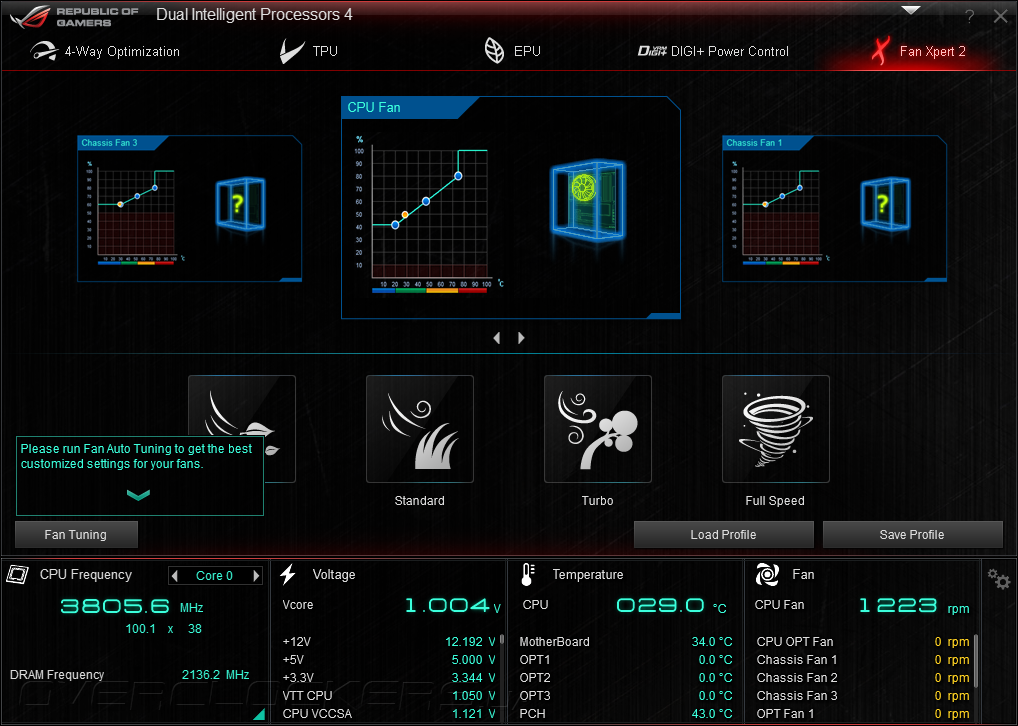Click the Republic of Gamers logo
Screen dimensions: 1018x726
[74, 17]
